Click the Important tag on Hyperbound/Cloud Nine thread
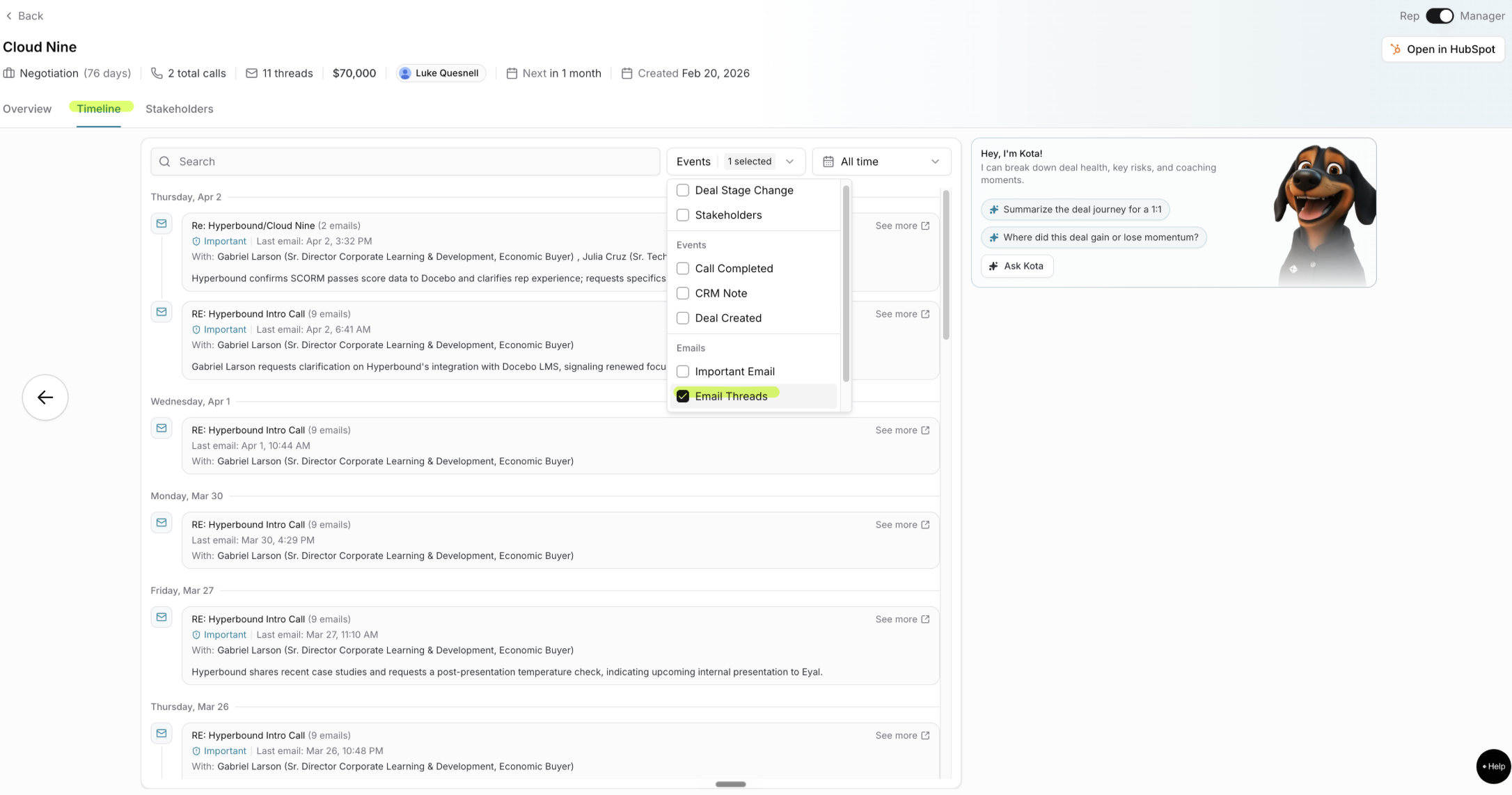This screenshot has height=795, width=1512. click(x=219, y=242)
